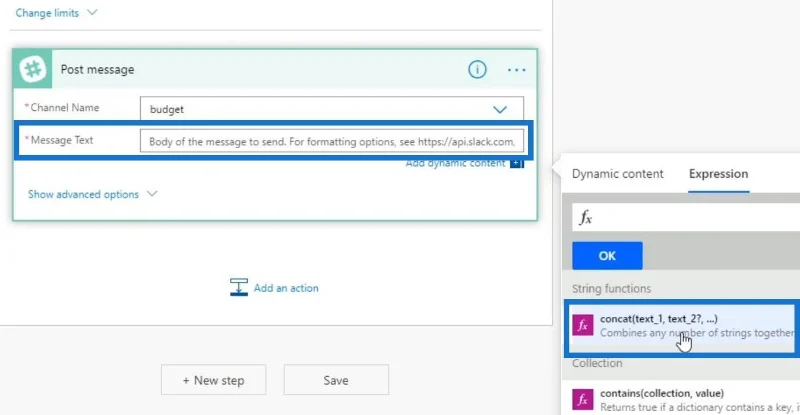
Task: Open the info icon on Post message card
Action: pos(477,69)
